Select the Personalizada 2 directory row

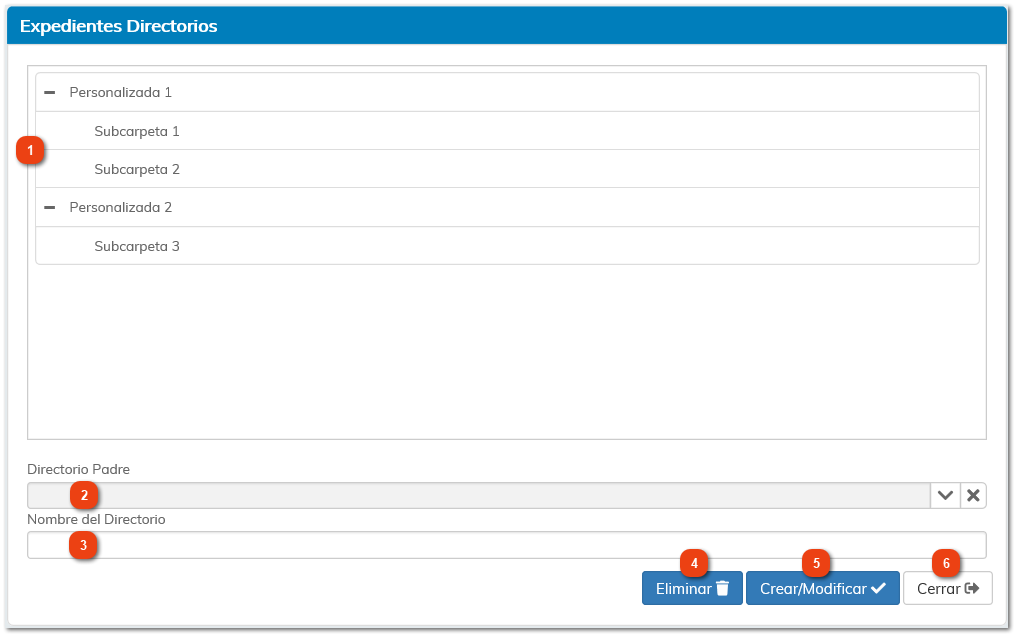[120, 207]
